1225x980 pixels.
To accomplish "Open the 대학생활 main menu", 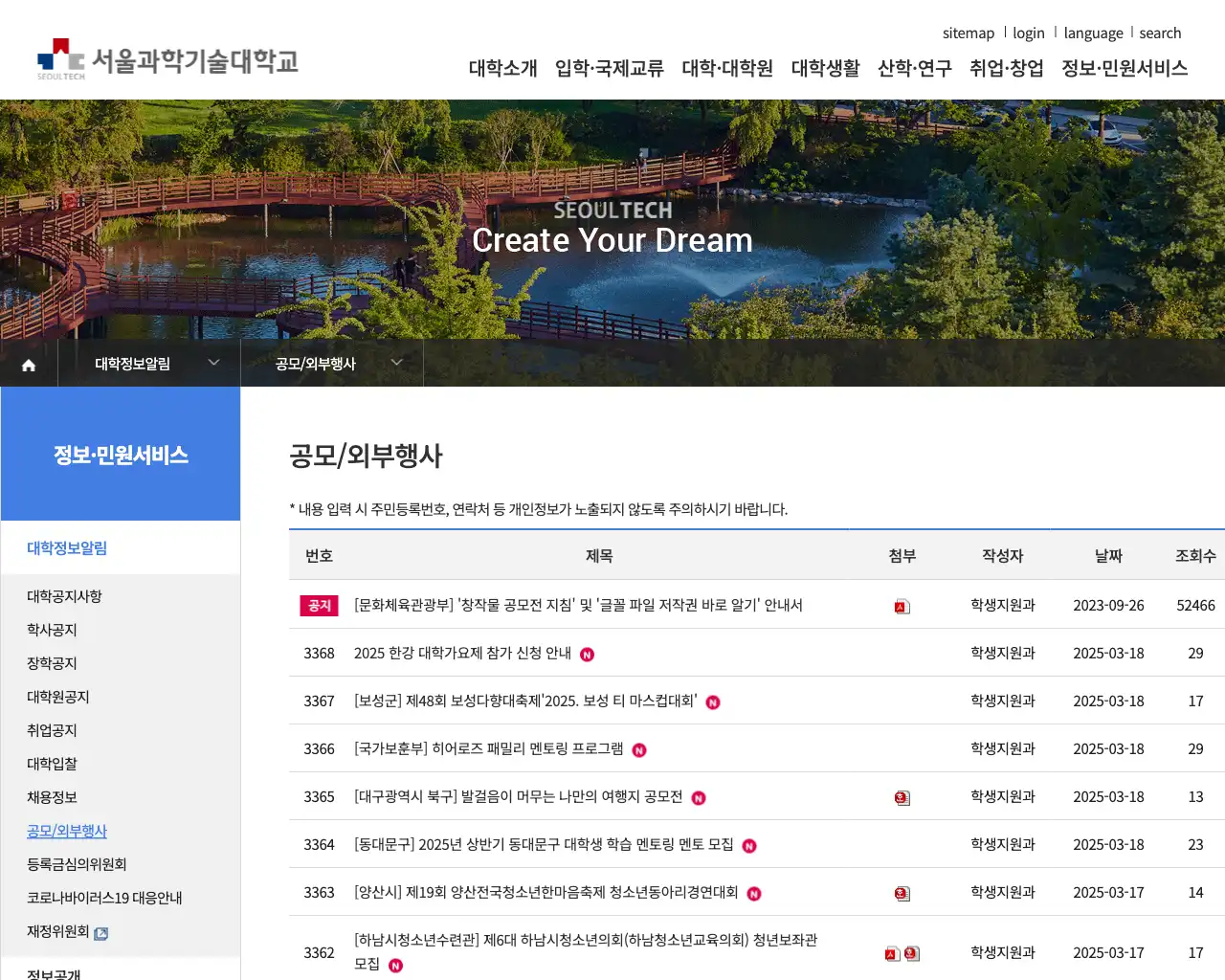I will click(x=825, y=68).
